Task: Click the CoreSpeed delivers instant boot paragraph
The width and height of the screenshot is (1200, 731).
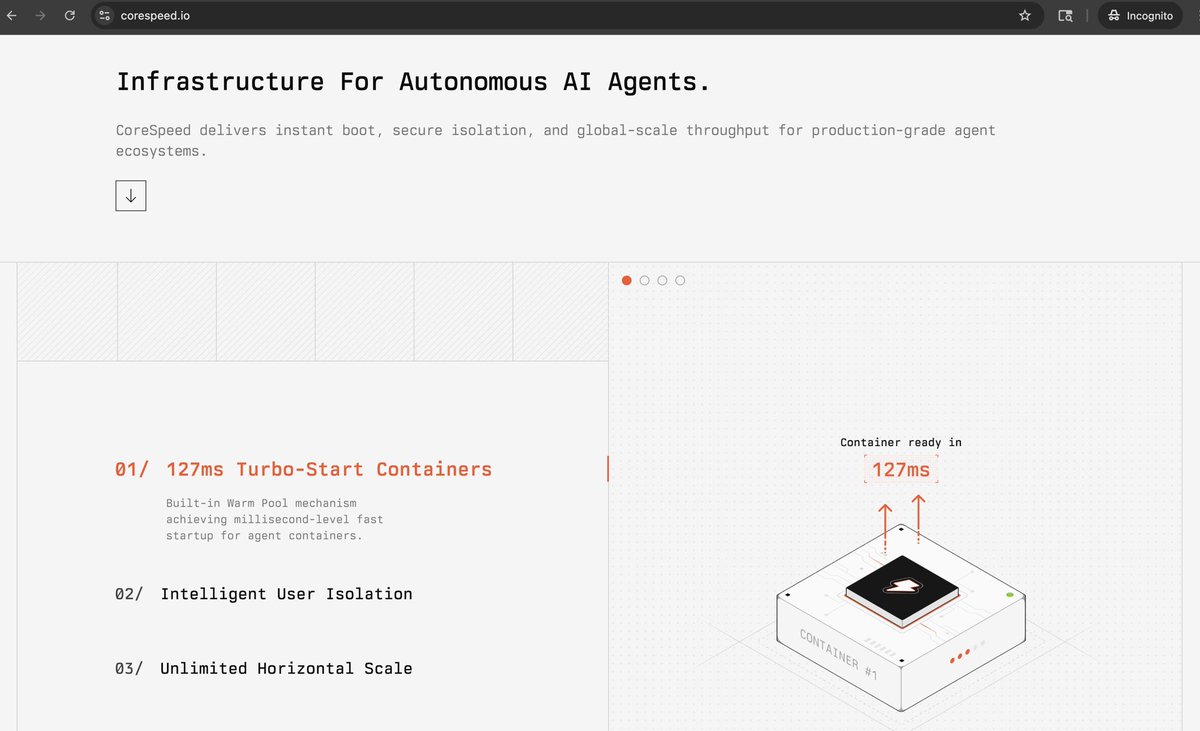Action: coord(556,141)
